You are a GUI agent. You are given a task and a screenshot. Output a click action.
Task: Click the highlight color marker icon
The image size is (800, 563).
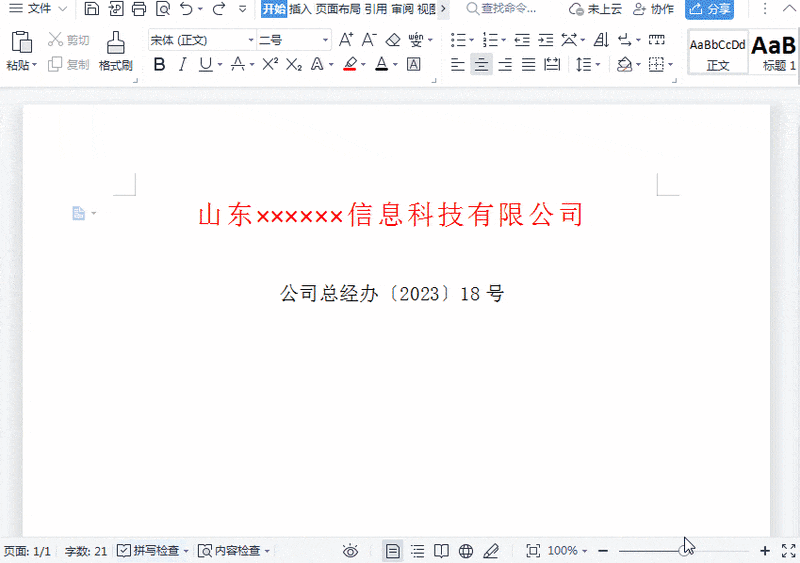(x=350, y=64)
